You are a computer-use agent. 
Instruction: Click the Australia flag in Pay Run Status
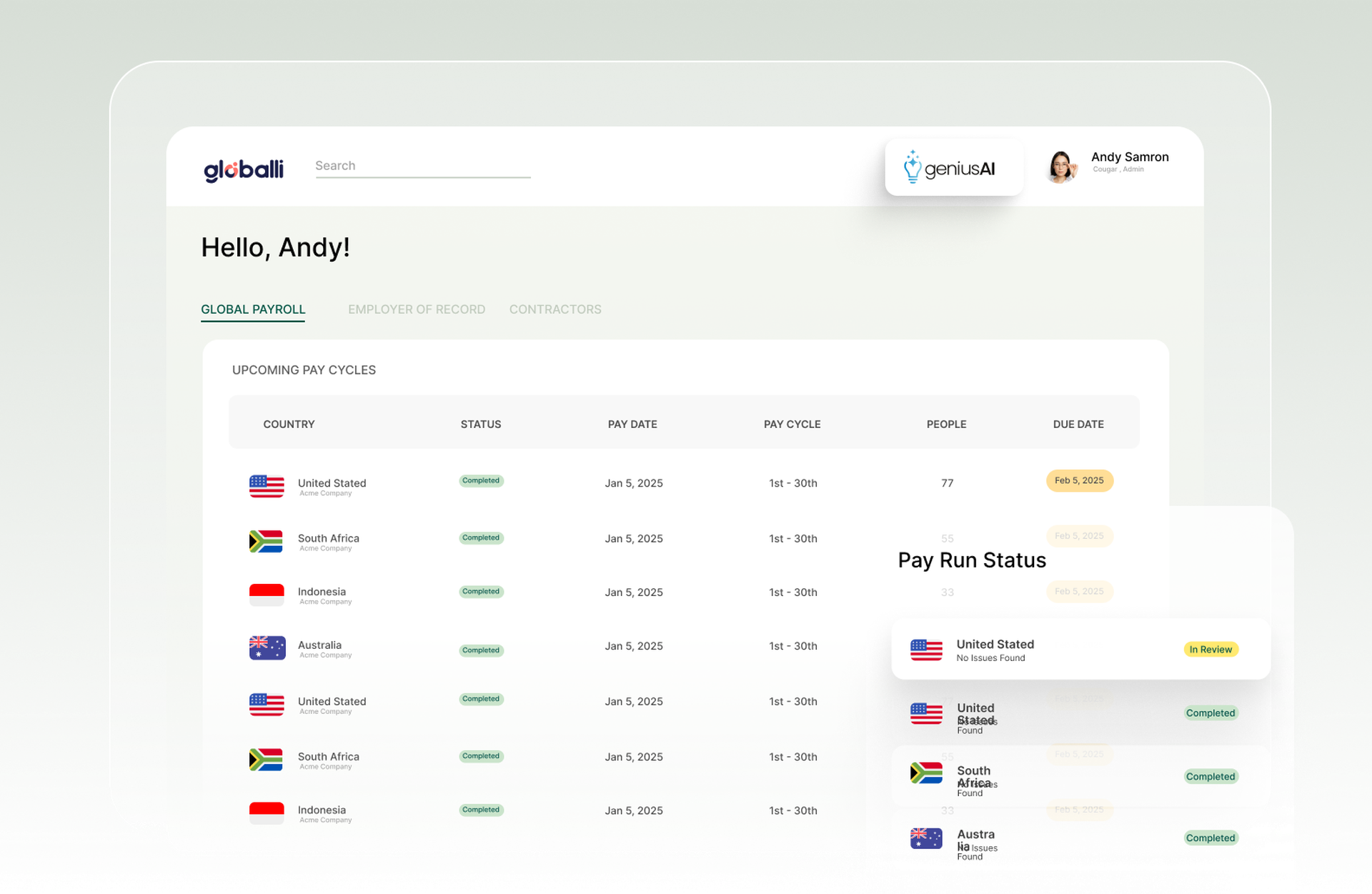(926, 838)
